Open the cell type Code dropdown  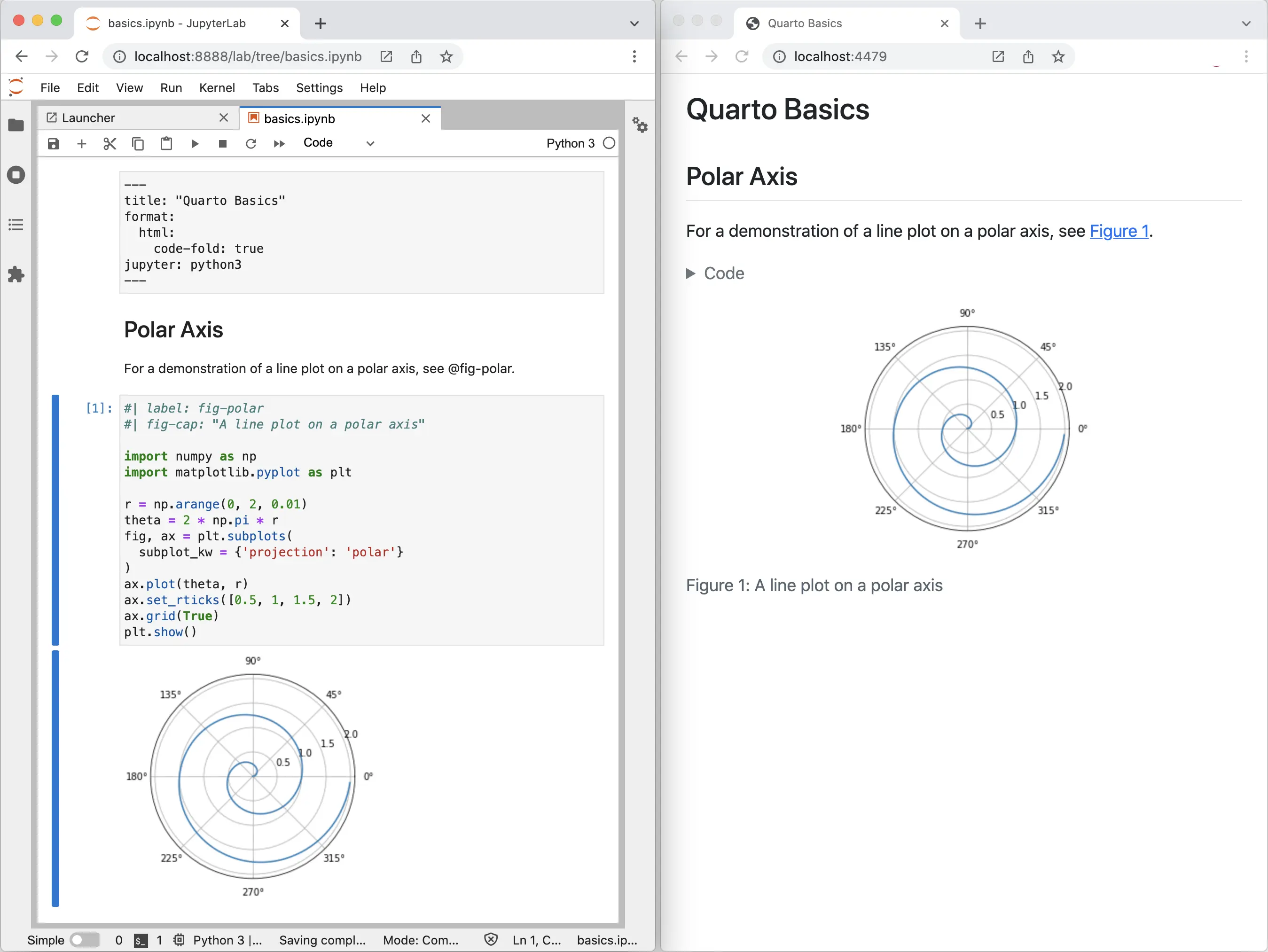pyautogui.click(x=339, y=143)
